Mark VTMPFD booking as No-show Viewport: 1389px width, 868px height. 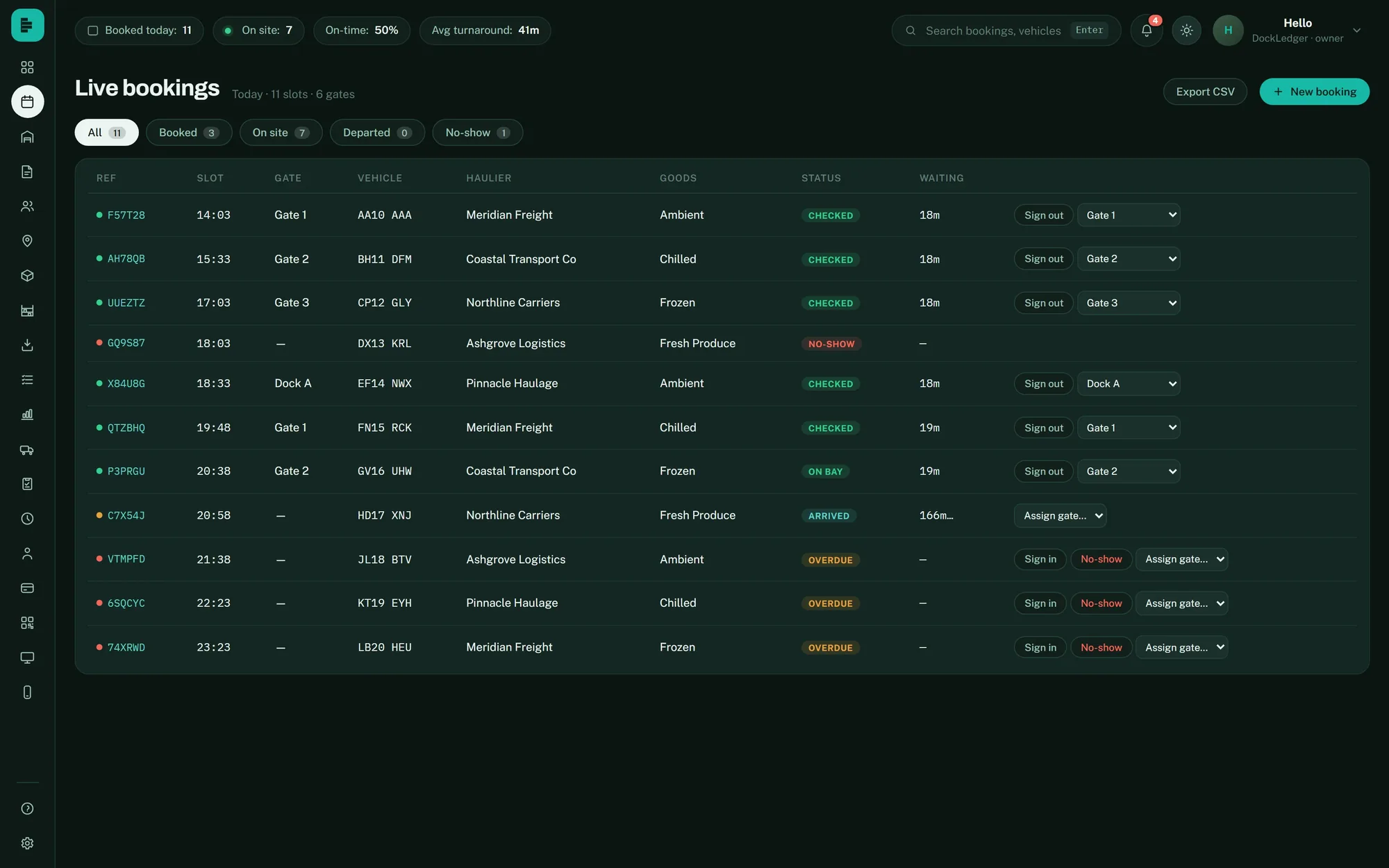[x=1101, y=559]
